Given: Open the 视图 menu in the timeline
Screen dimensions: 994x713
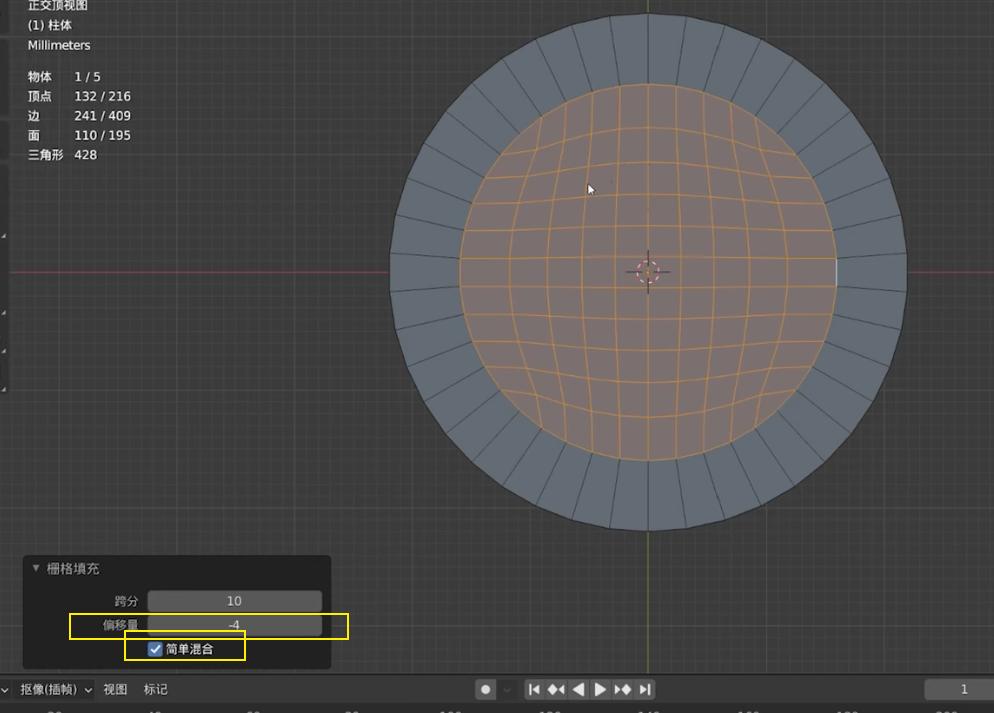Looking at the screenshot, I should [115, 690].
